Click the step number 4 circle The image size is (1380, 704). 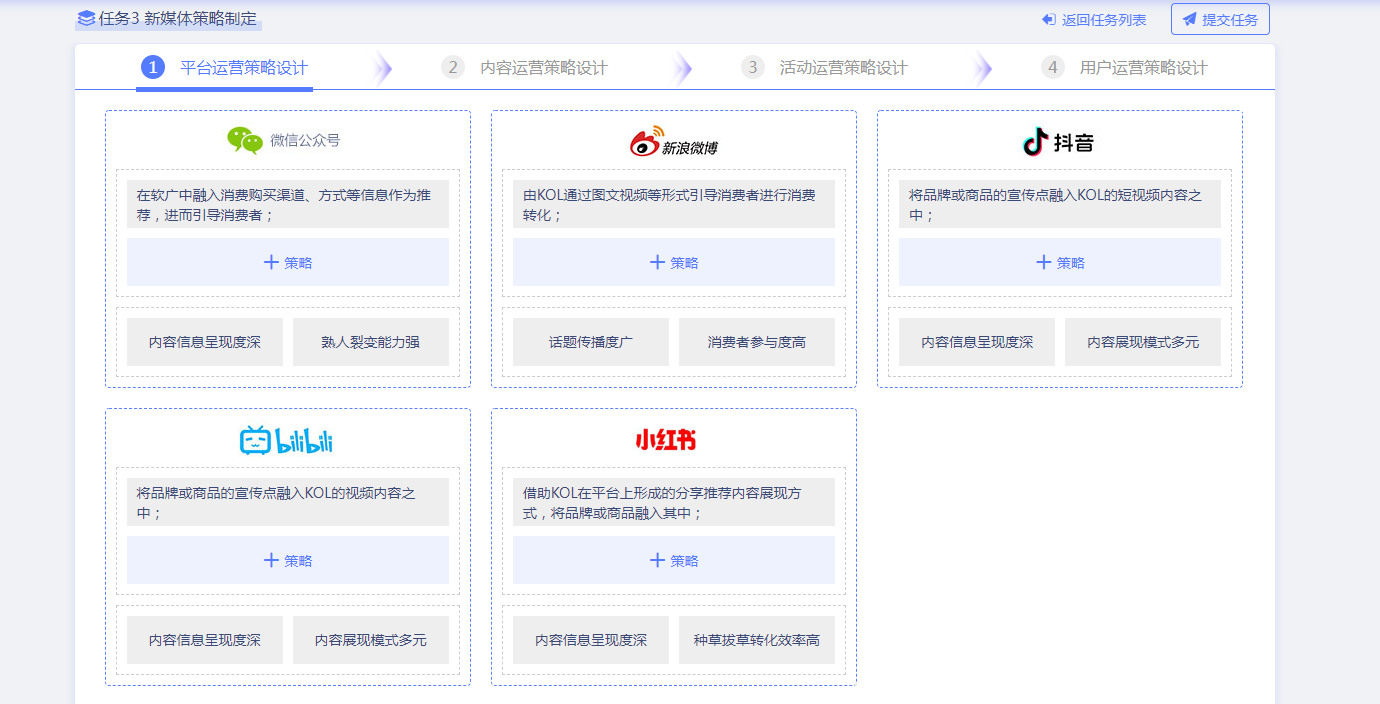1053,67
